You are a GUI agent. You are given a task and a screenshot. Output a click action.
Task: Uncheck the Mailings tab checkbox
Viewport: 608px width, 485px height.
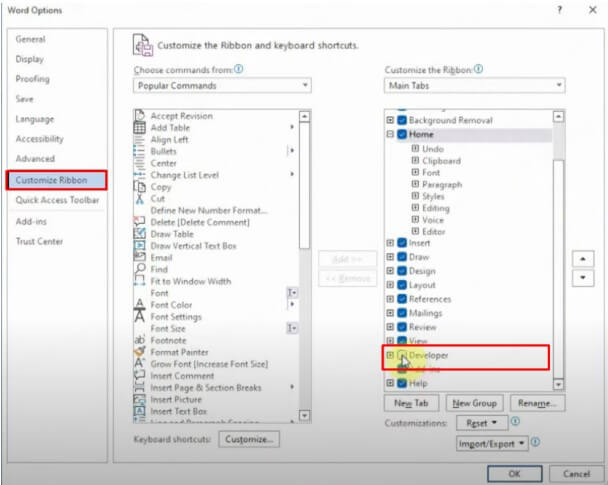[x=402, y=313]
